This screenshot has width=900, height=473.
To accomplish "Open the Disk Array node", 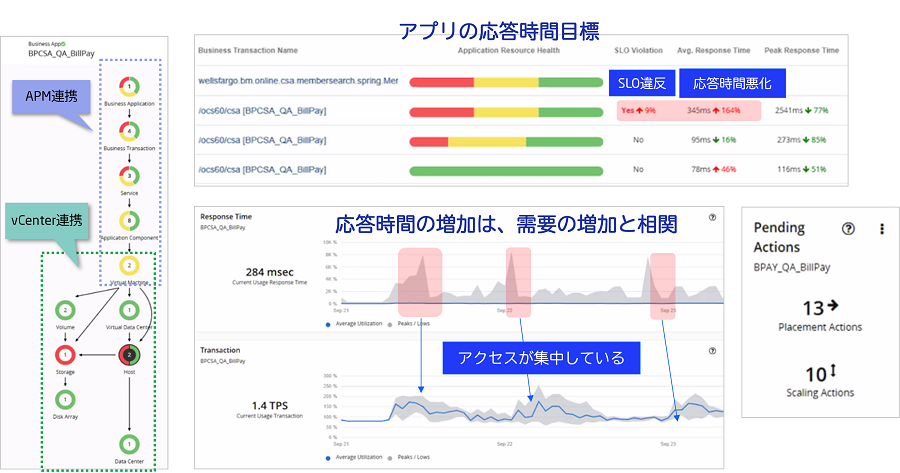I will point(65,400).
